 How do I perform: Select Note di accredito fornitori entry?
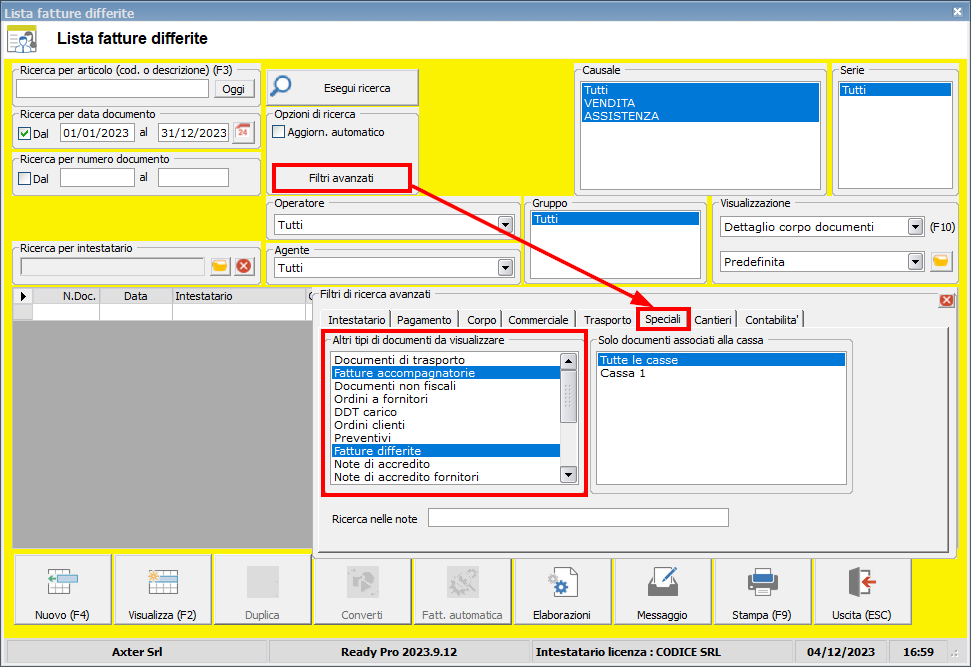(x=446, y=477)
